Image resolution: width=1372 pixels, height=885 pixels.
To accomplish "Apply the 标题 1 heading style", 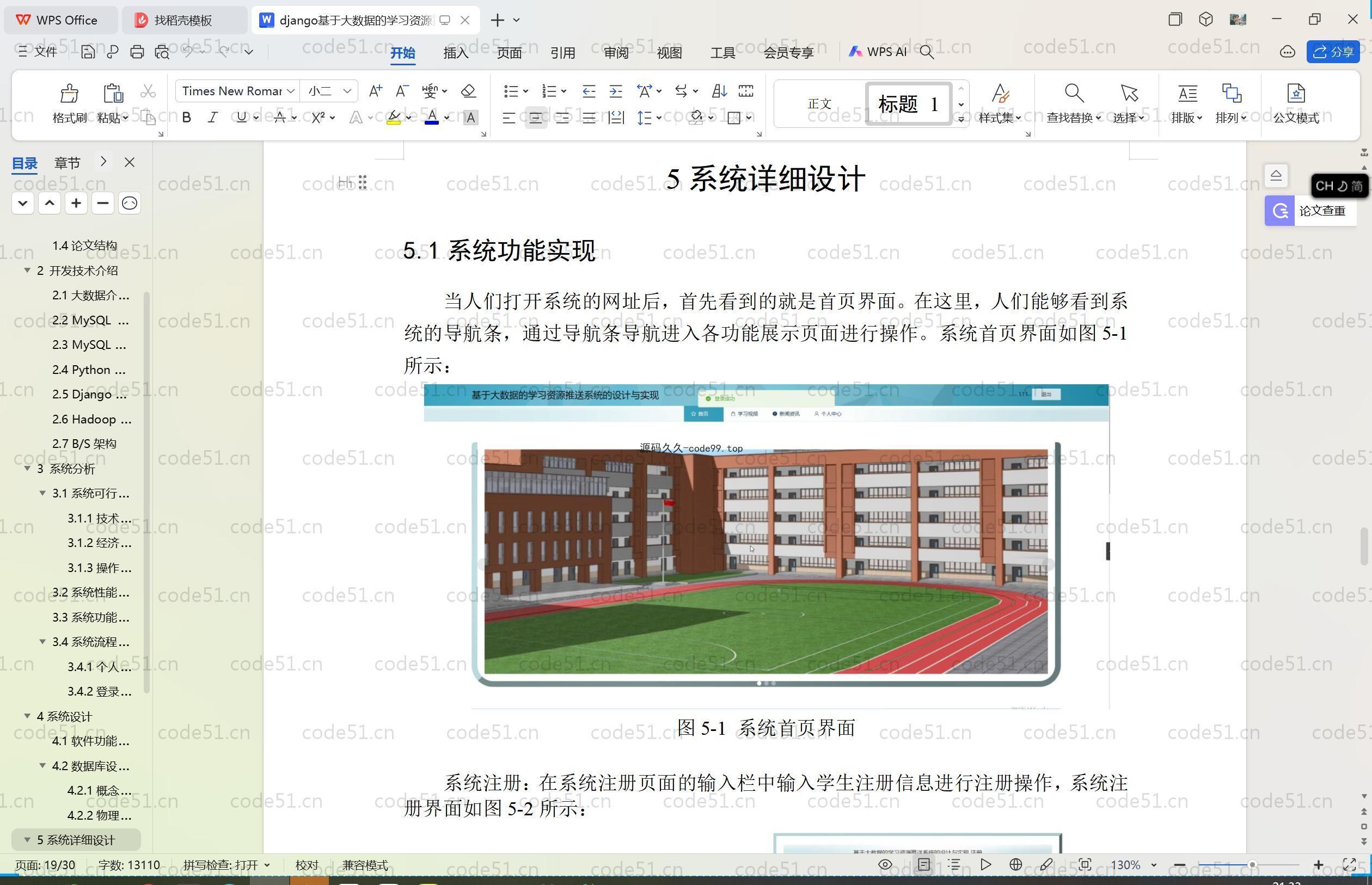I will (x=908, y=104).
